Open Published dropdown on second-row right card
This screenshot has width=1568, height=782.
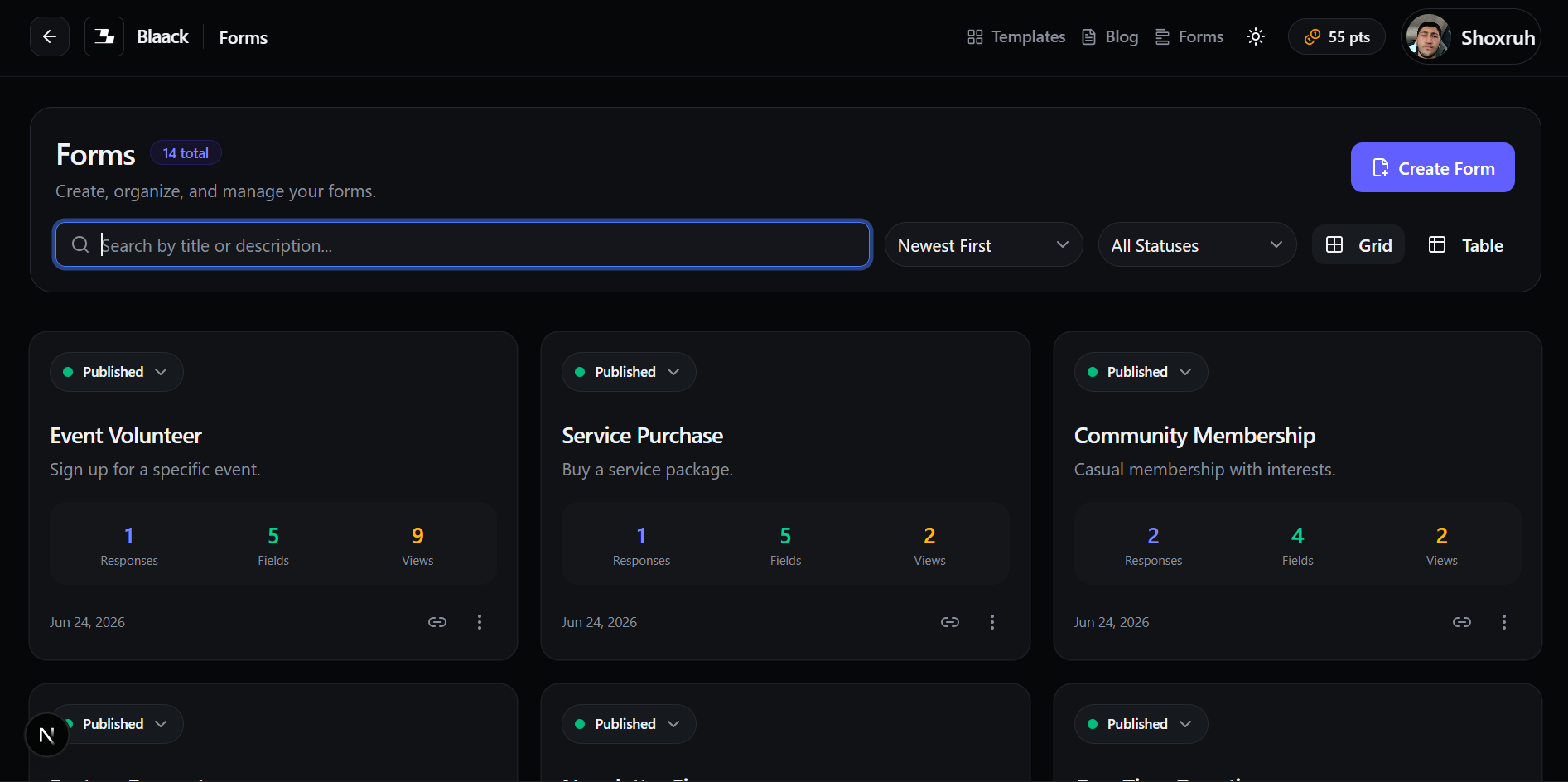point(1141,724)
